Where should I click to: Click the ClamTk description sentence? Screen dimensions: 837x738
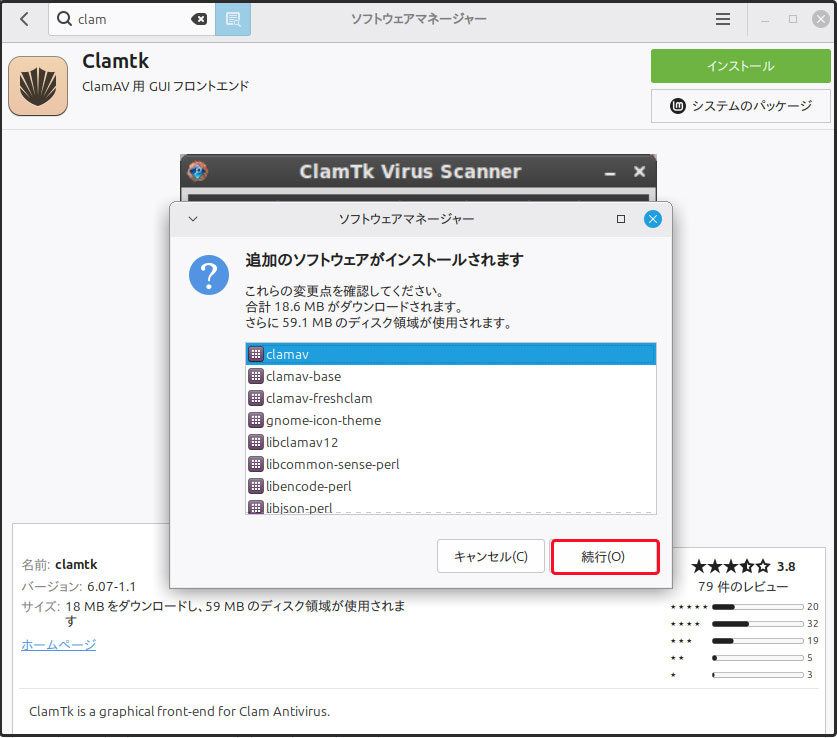[179, 711]
